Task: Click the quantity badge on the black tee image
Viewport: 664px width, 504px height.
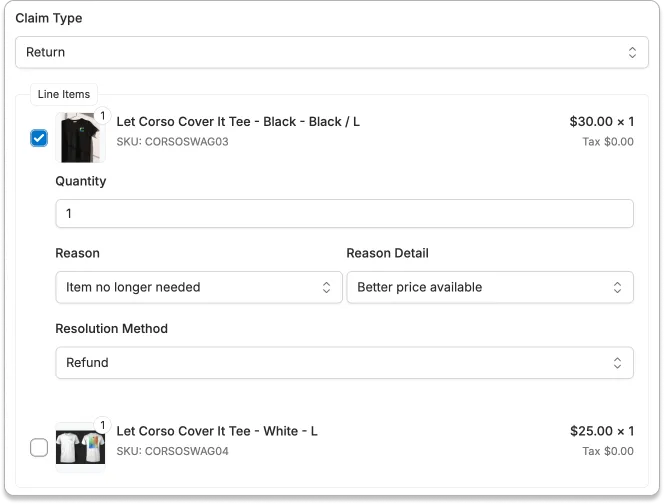Action: point(102,117)
